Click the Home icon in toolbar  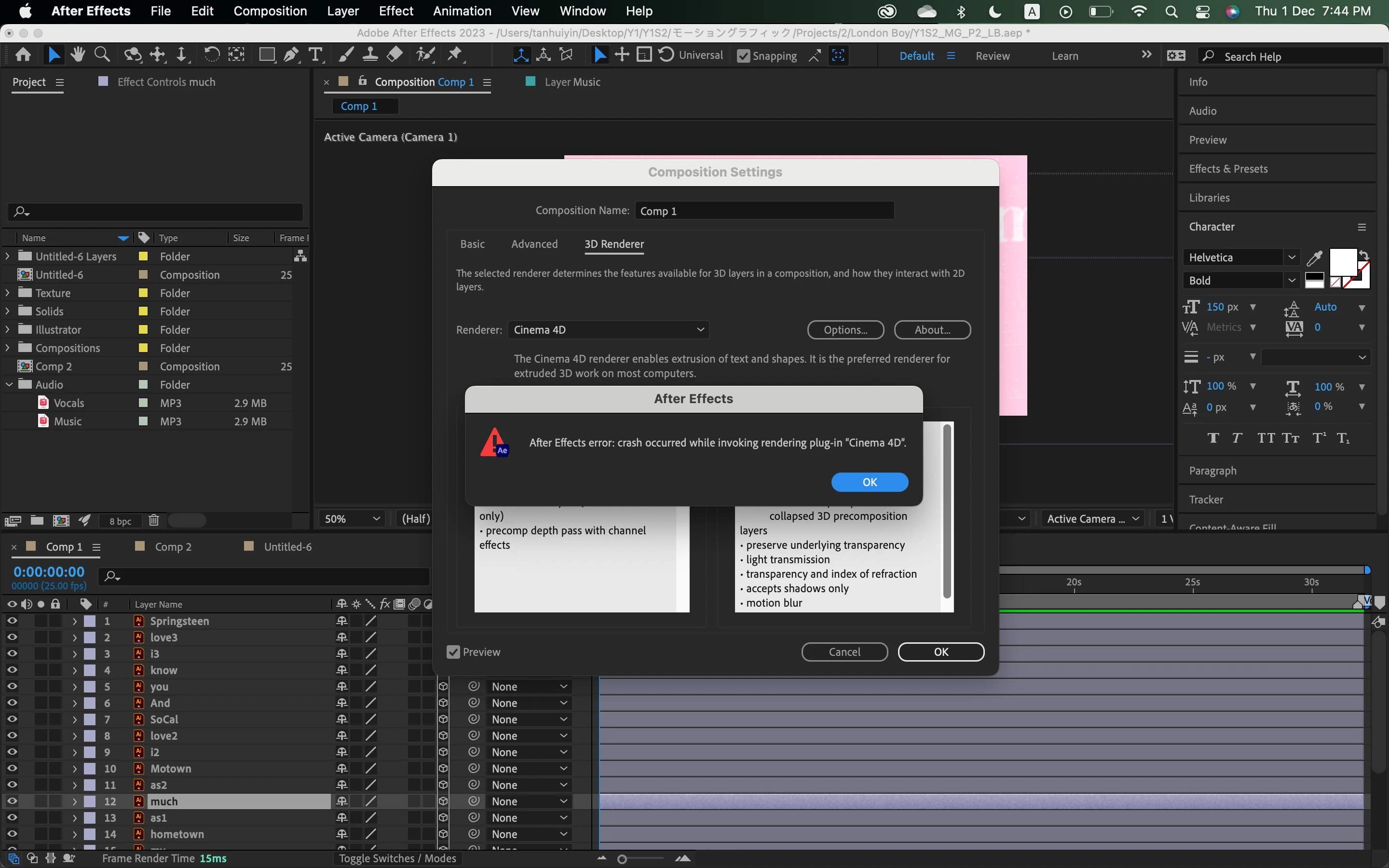pos(24,55)
